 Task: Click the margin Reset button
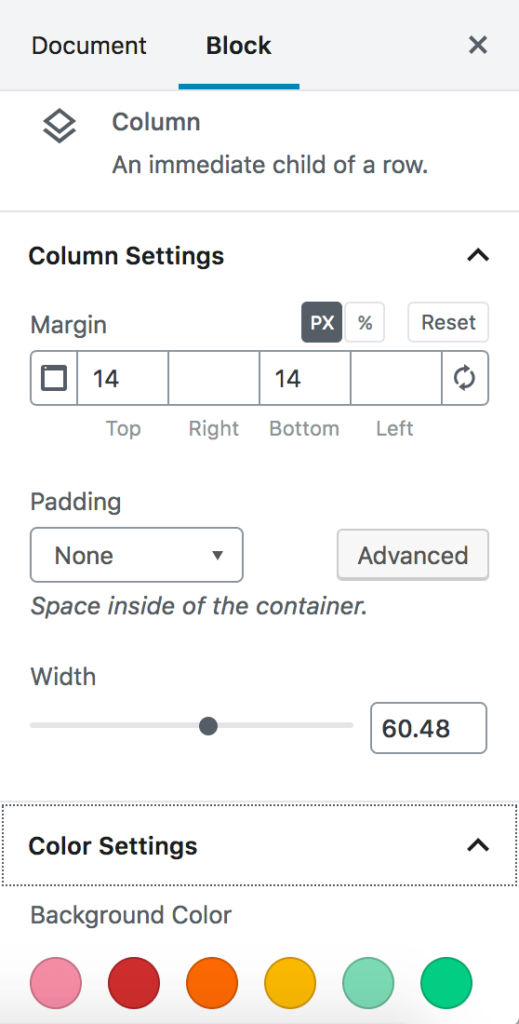448,322
